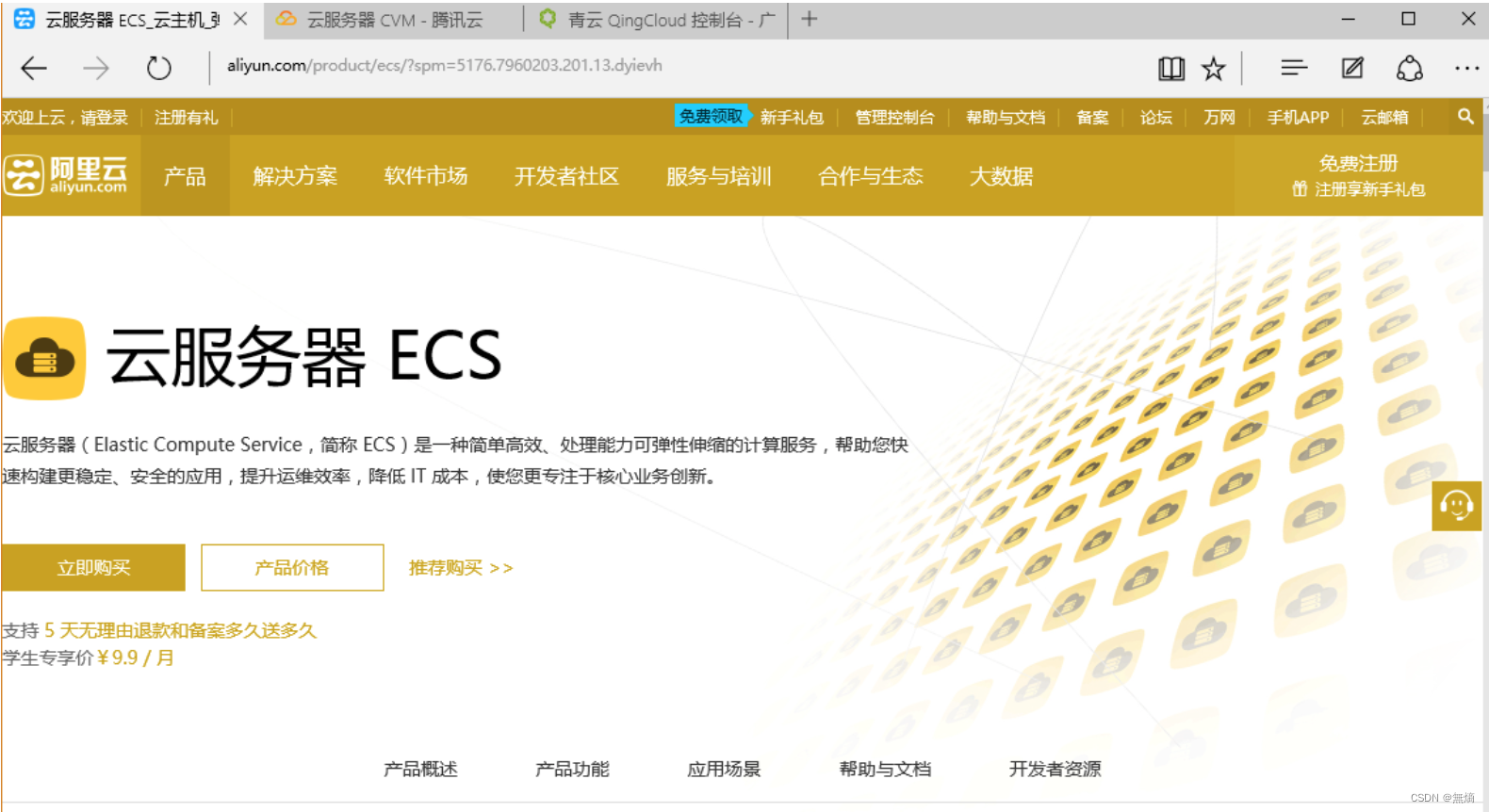Open browser more actions ellipsis menu
Image resolution: width=1489 pixels, height=812 pixels.
point(1466,68)
